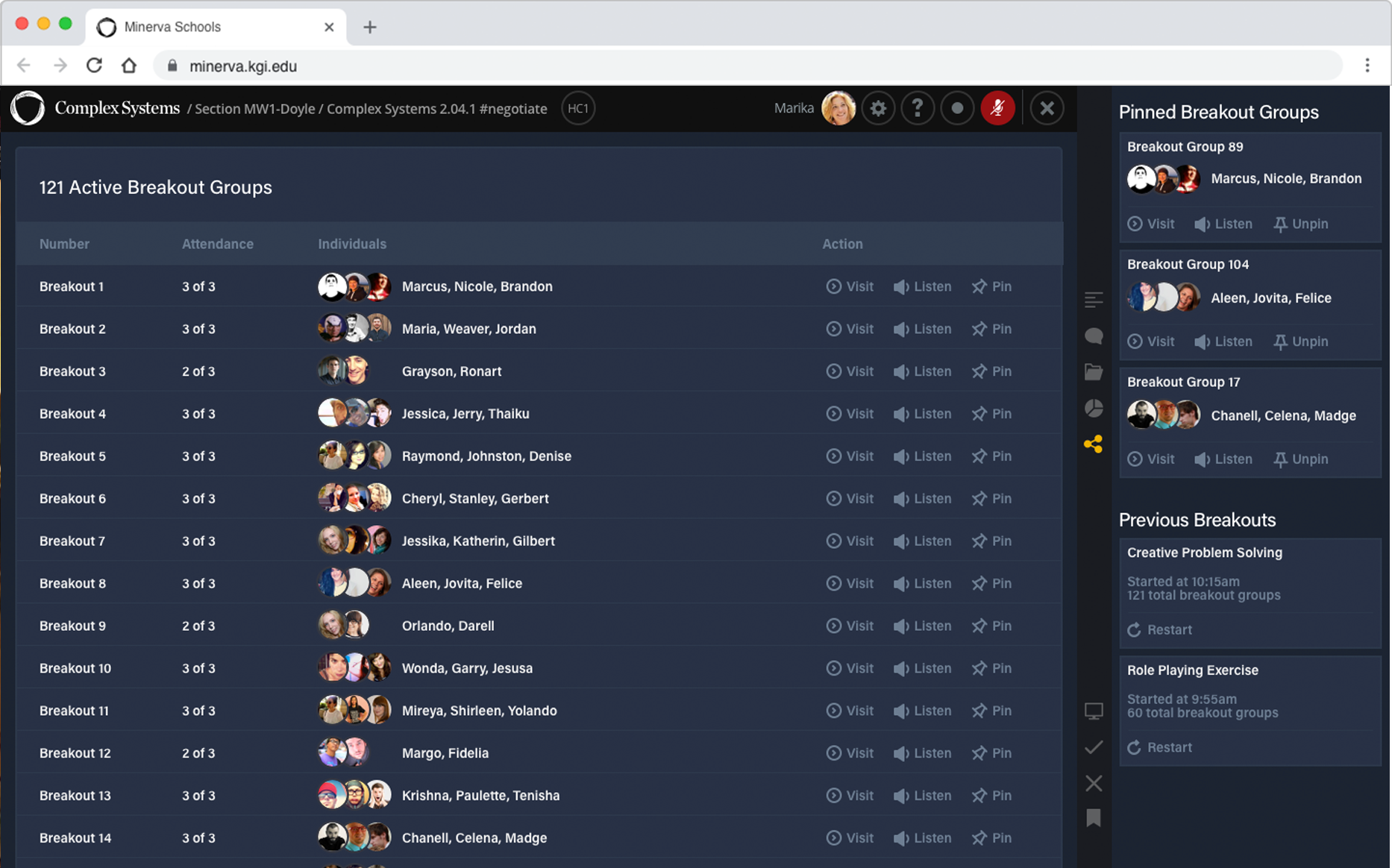Image resolution: width=1392 pixels, height=868 pixels.
Task: Open the chat bubble sidebar icon
Action: 1094,336
